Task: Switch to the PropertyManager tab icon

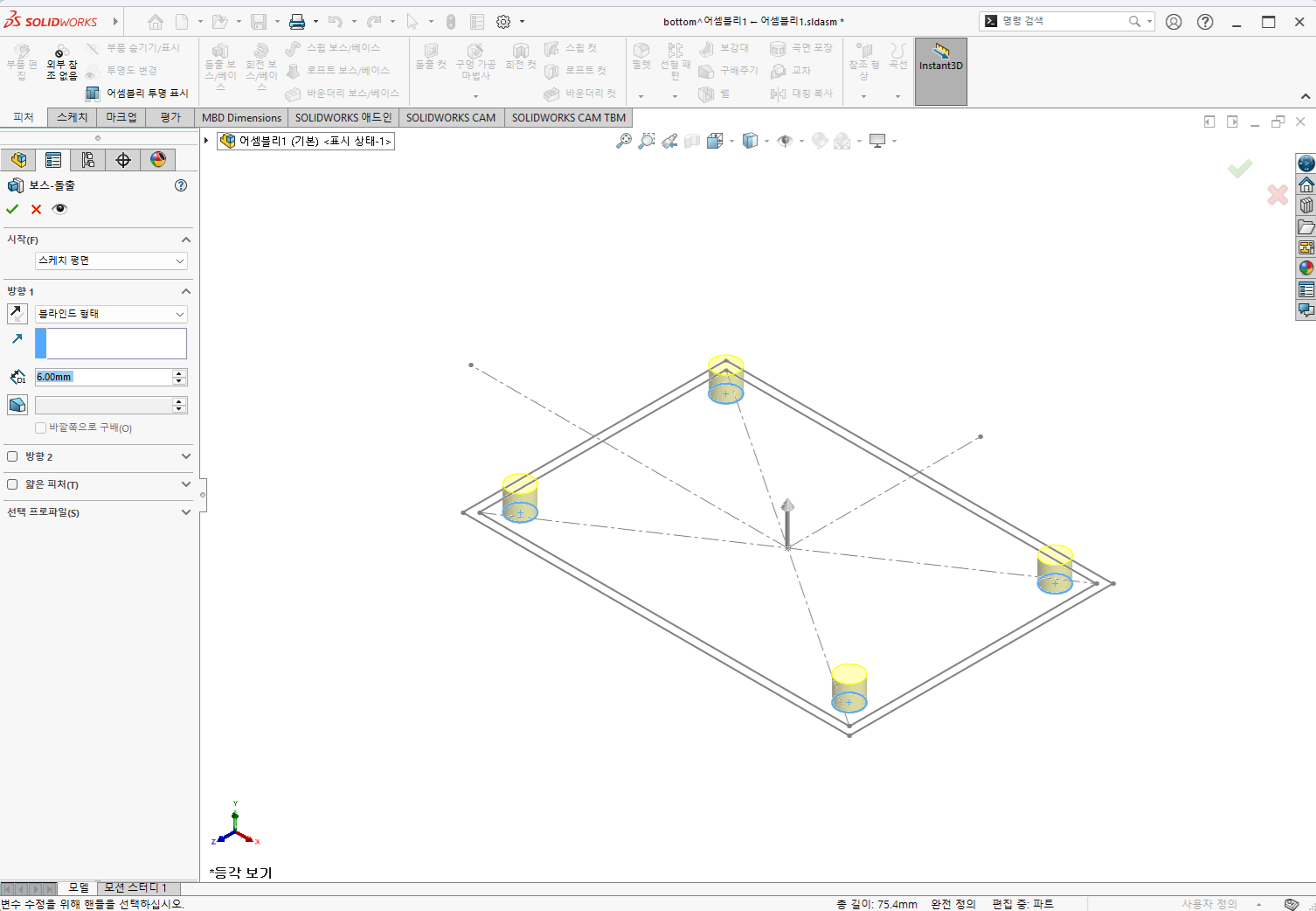Action: pyautogui.click(x=53, y=160)
